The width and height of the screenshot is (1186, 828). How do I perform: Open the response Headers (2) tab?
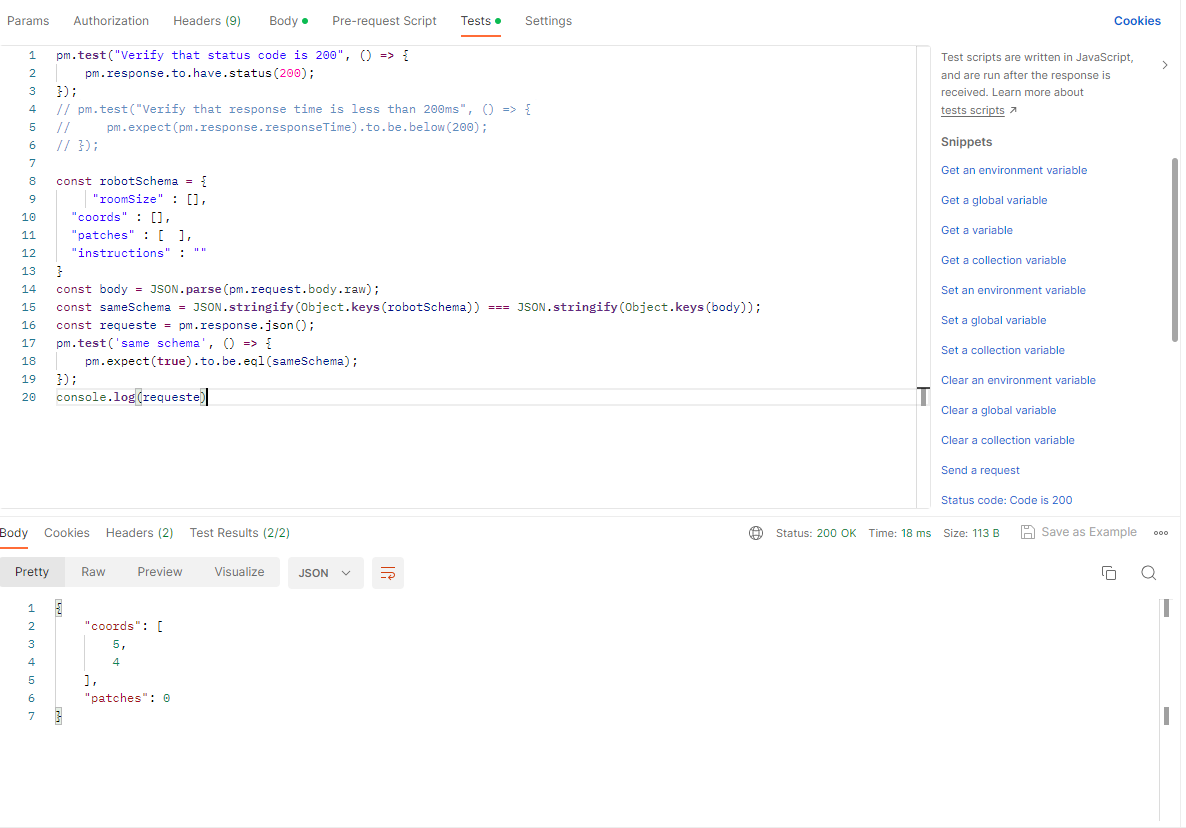[x=139, y=533]
